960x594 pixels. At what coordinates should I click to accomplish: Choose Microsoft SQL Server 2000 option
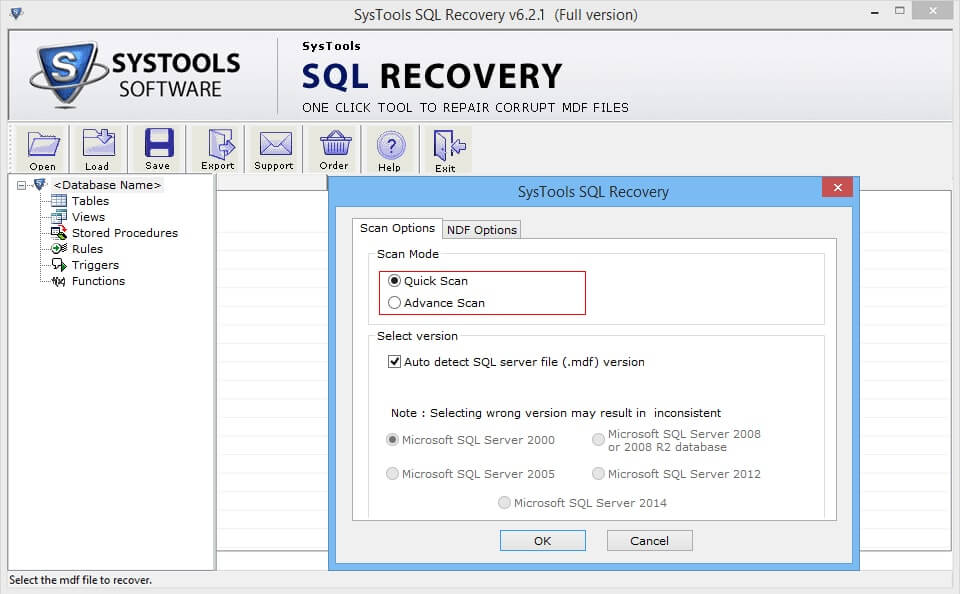click(392, 440)
